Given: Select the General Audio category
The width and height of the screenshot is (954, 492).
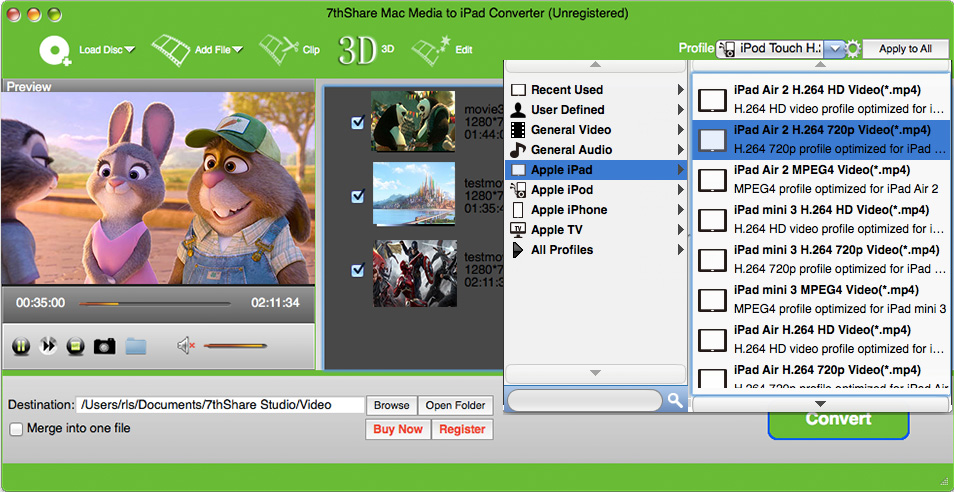Looking at the screenshot, I should point(596,150).
